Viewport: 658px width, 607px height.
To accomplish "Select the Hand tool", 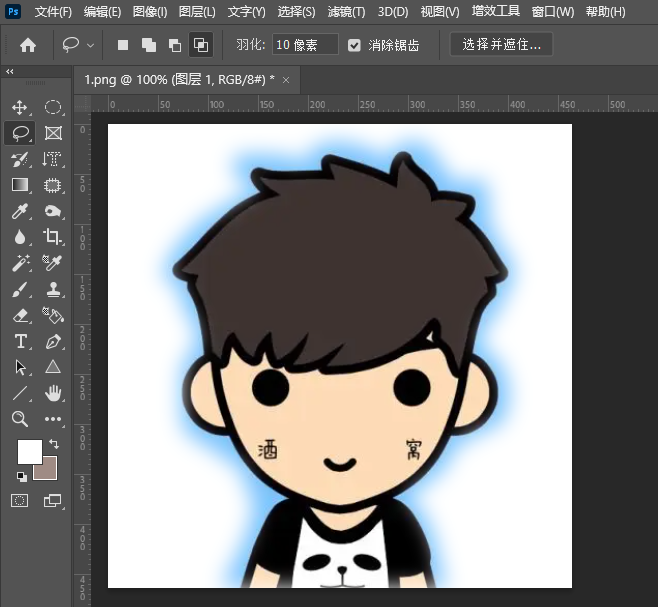I will (53, 393).
